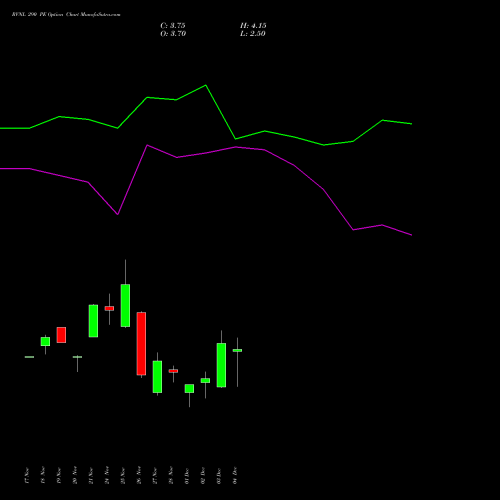Select the tall red candle for 26 Nov
Screen dimensions: 500x500
(141, 344)
